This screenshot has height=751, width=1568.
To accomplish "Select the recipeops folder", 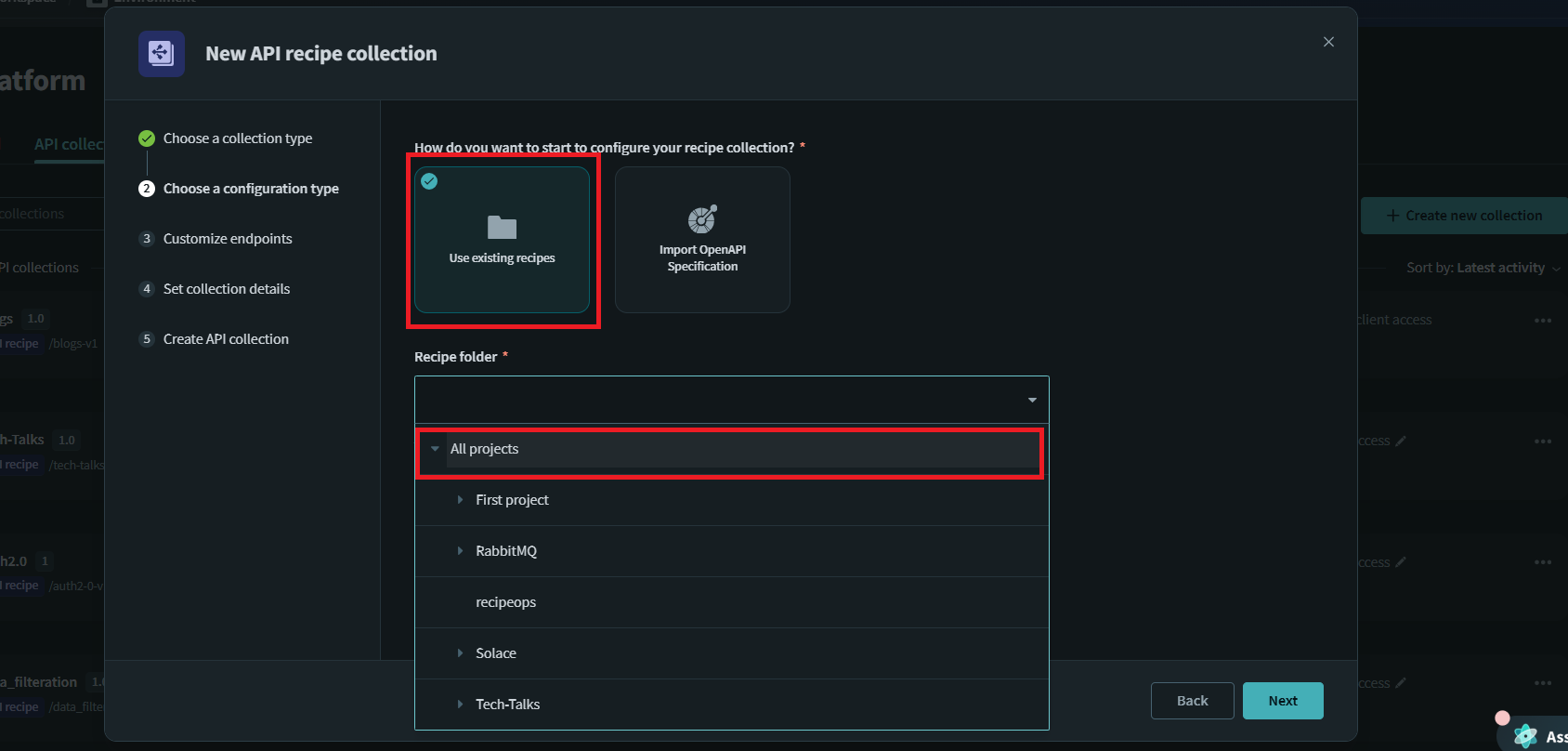I will (505, 602).
